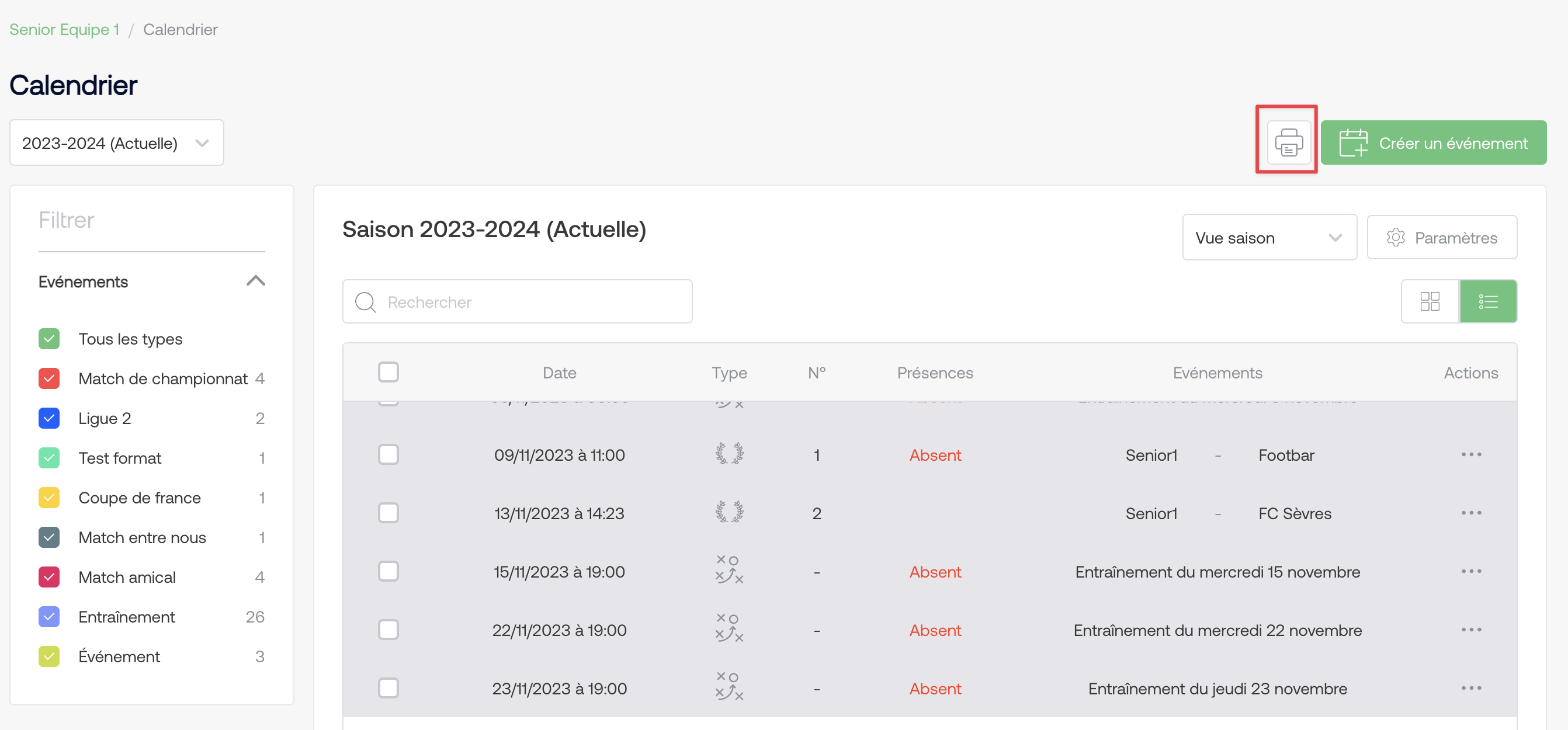Click FC Sèvres opponent name
1568x730 pixels.
(x=1294, y=513)
